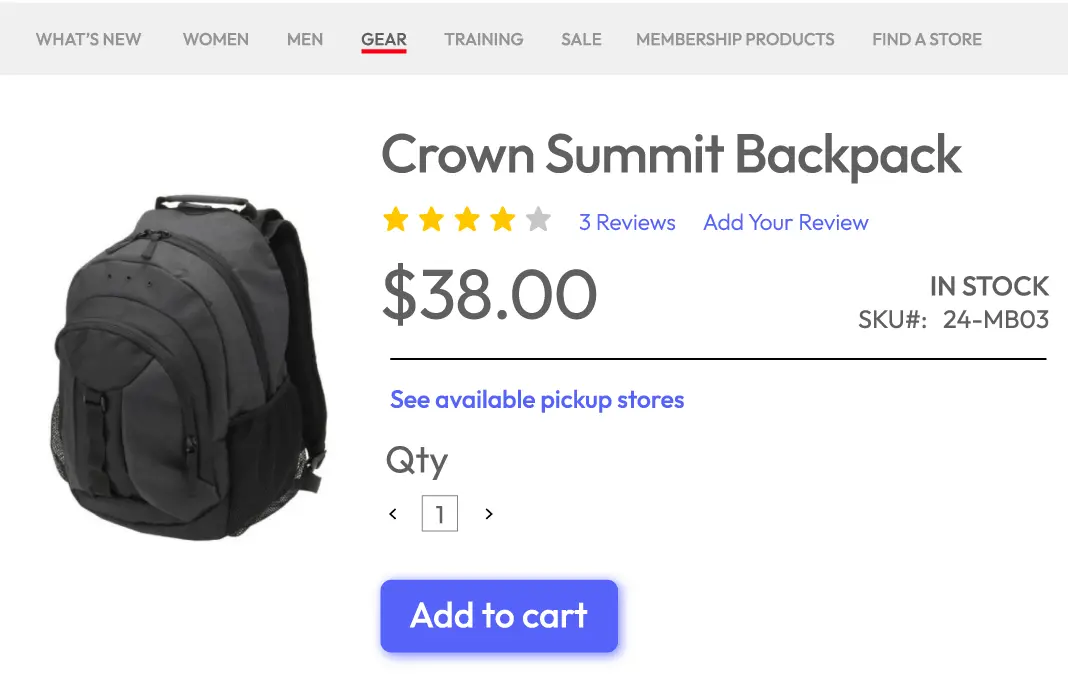This screenshot has height=676, width=1068.
Task: Open the Men menu
Action: coord(305,40)
